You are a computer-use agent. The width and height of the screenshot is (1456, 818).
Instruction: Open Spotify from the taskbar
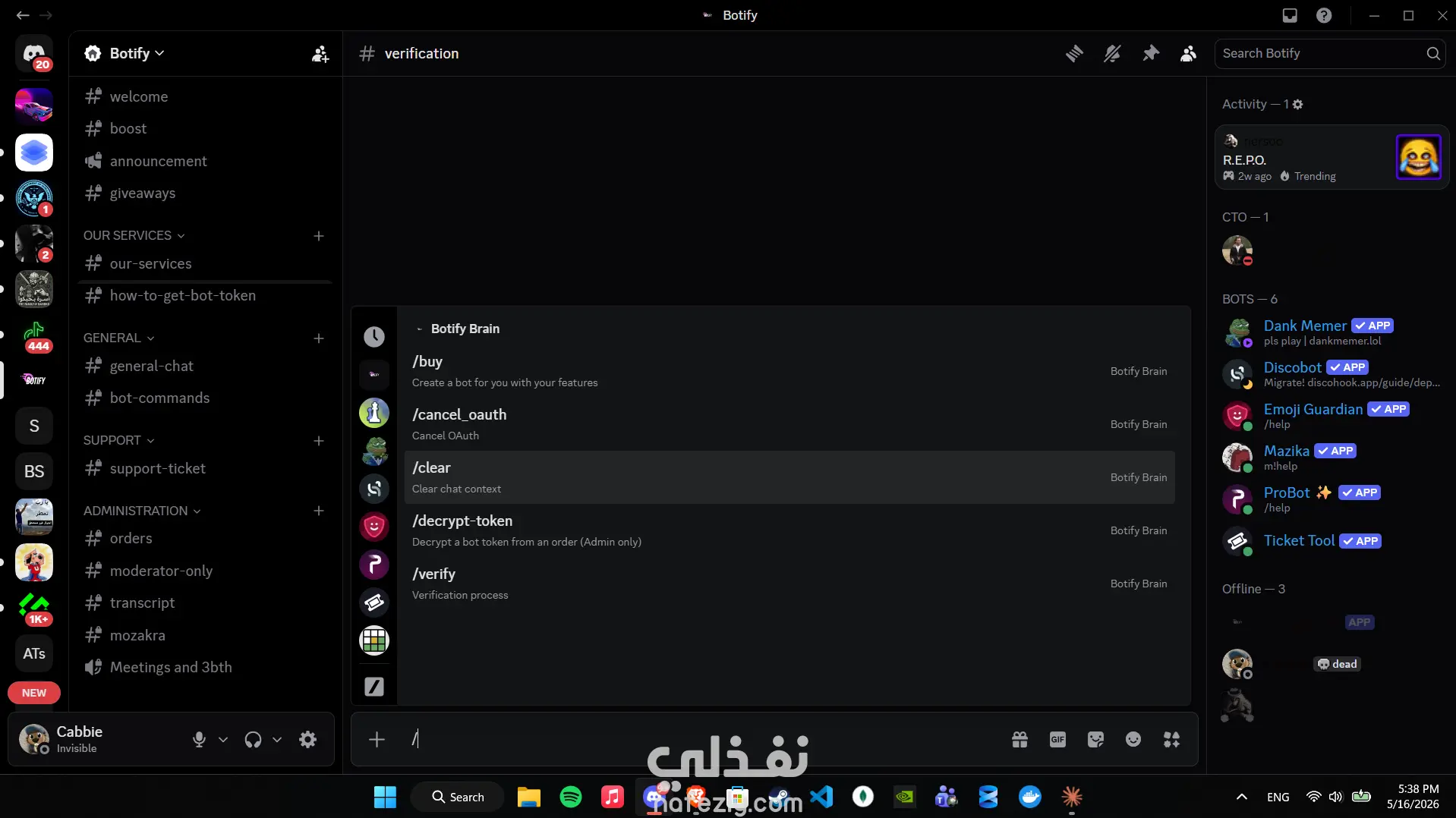pos(571,797)
